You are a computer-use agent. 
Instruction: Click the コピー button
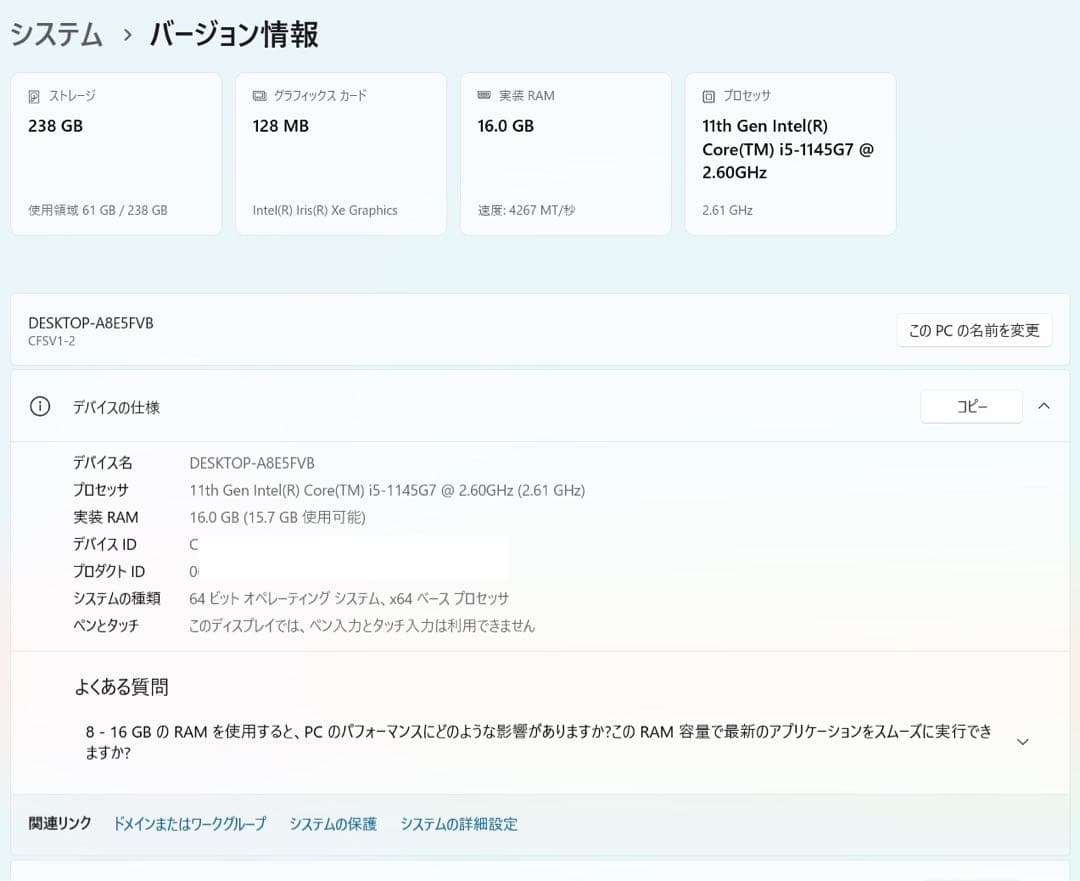click(970, 406)
